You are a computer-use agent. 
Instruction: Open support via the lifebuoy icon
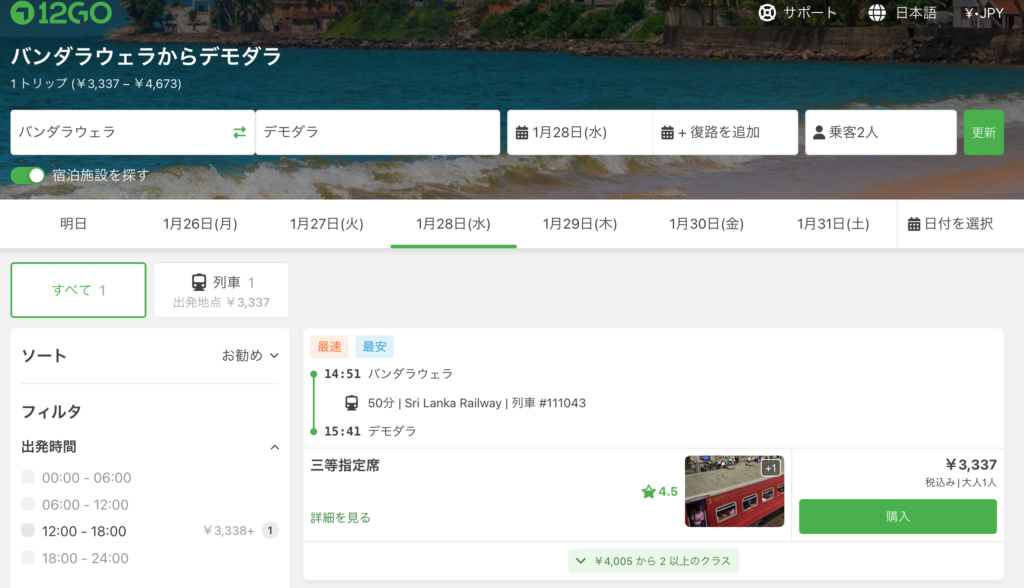tap(767, 13)
